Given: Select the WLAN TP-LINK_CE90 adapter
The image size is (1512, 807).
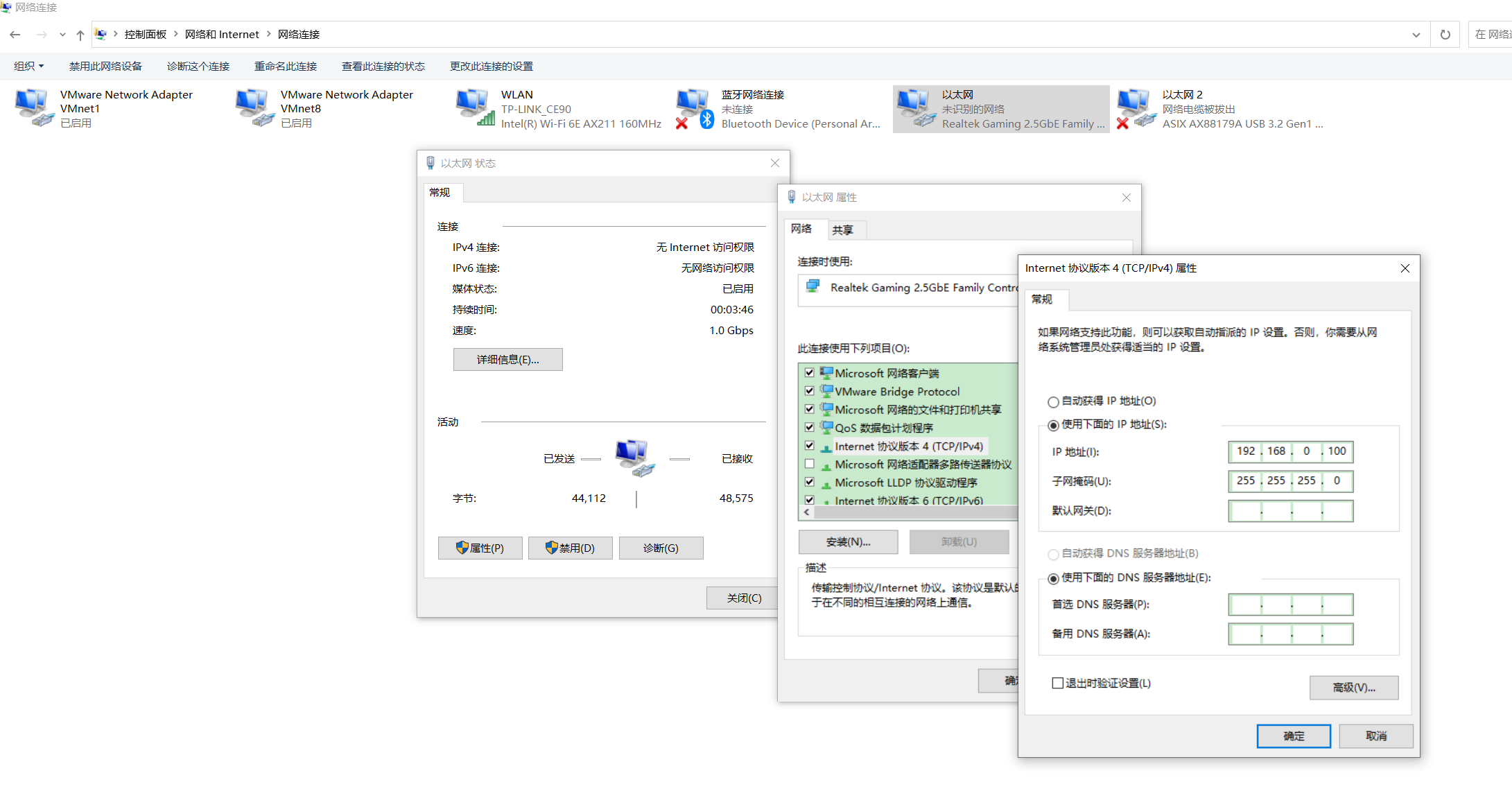Looking at the screenshot, I should point(473,108).
